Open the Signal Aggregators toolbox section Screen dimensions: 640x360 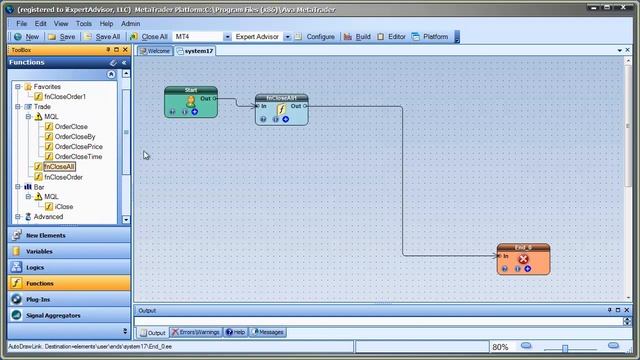click(x=69, y=315)
